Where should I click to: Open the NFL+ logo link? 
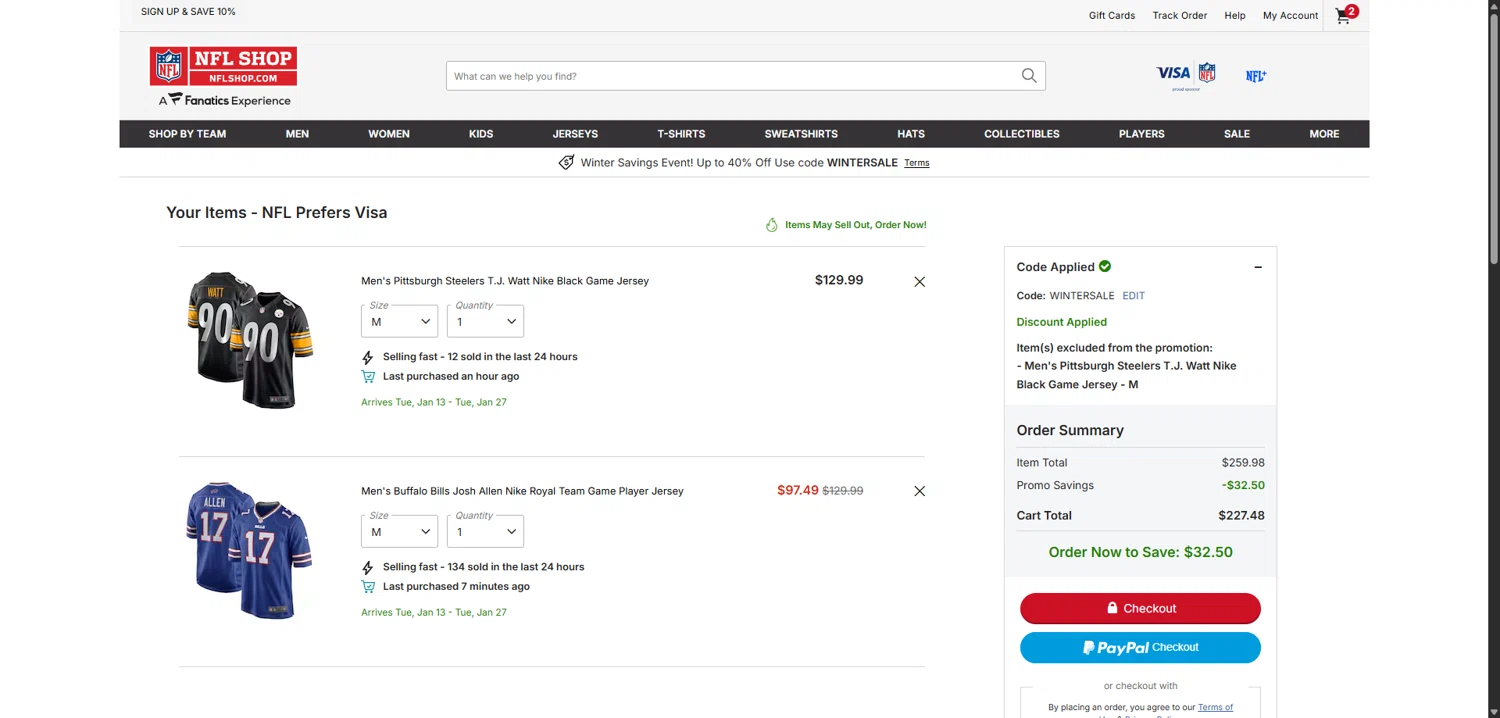coord(1256,76)
